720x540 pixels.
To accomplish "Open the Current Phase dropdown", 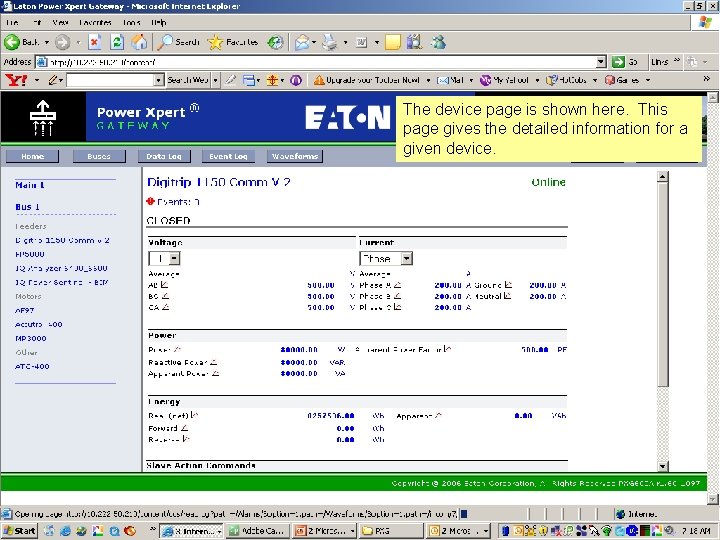I will pyautogui.click(x=386, y=259).
